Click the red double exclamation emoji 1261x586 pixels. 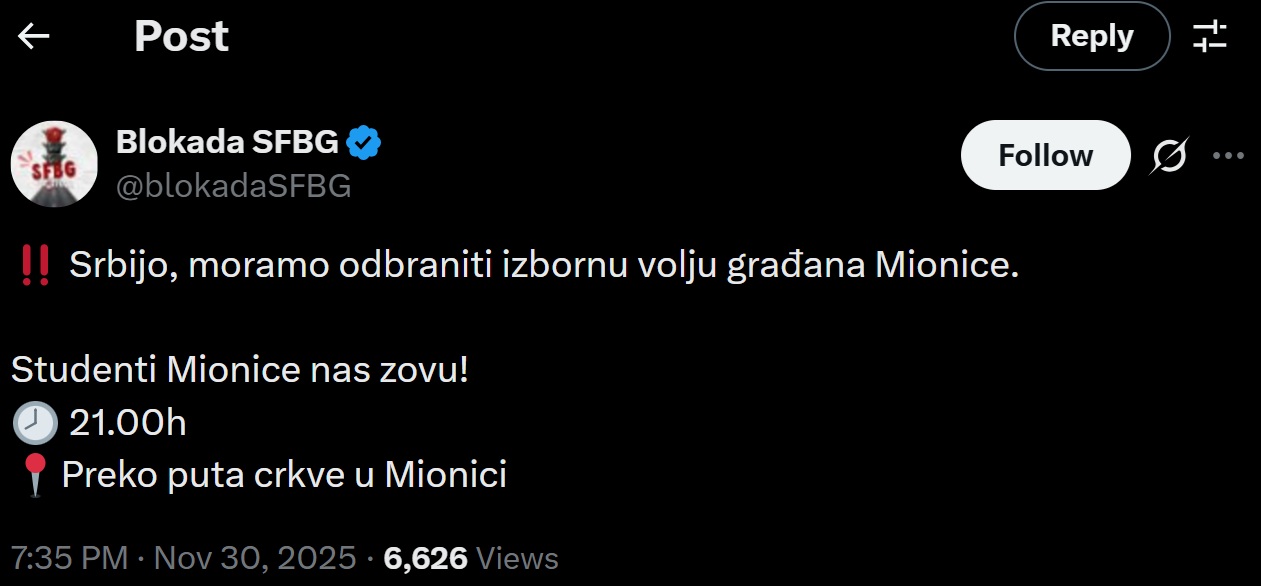[x=36, y=267]
